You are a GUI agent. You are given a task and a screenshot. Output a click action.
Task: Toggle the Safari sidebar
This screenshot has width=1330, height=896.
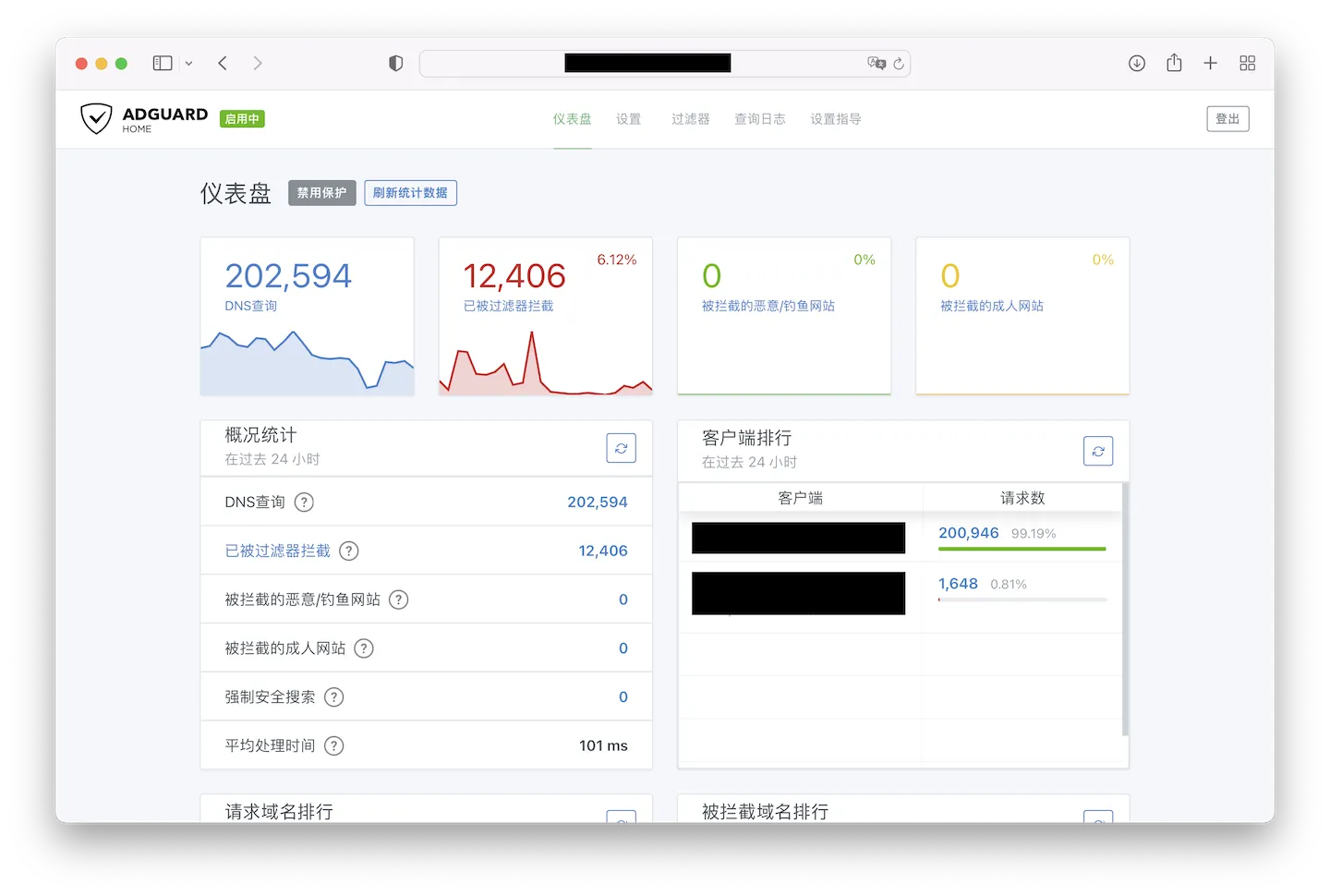click(x=163, y=63)
